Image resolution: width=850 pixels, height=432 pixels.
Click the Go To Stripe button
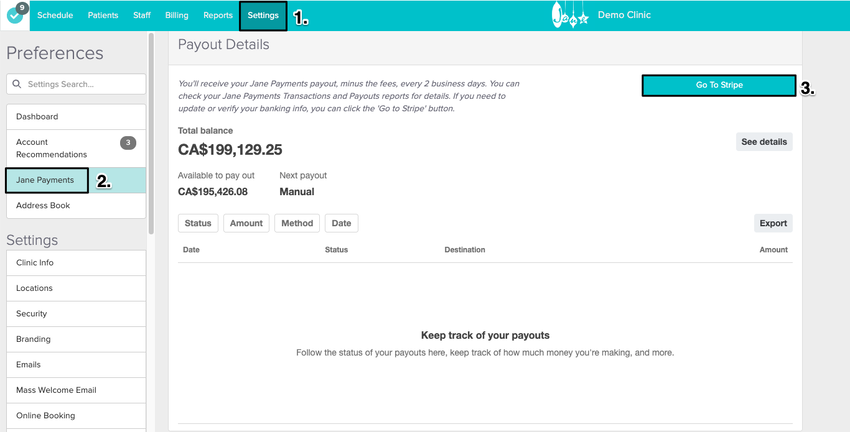(x=719, y=85)
